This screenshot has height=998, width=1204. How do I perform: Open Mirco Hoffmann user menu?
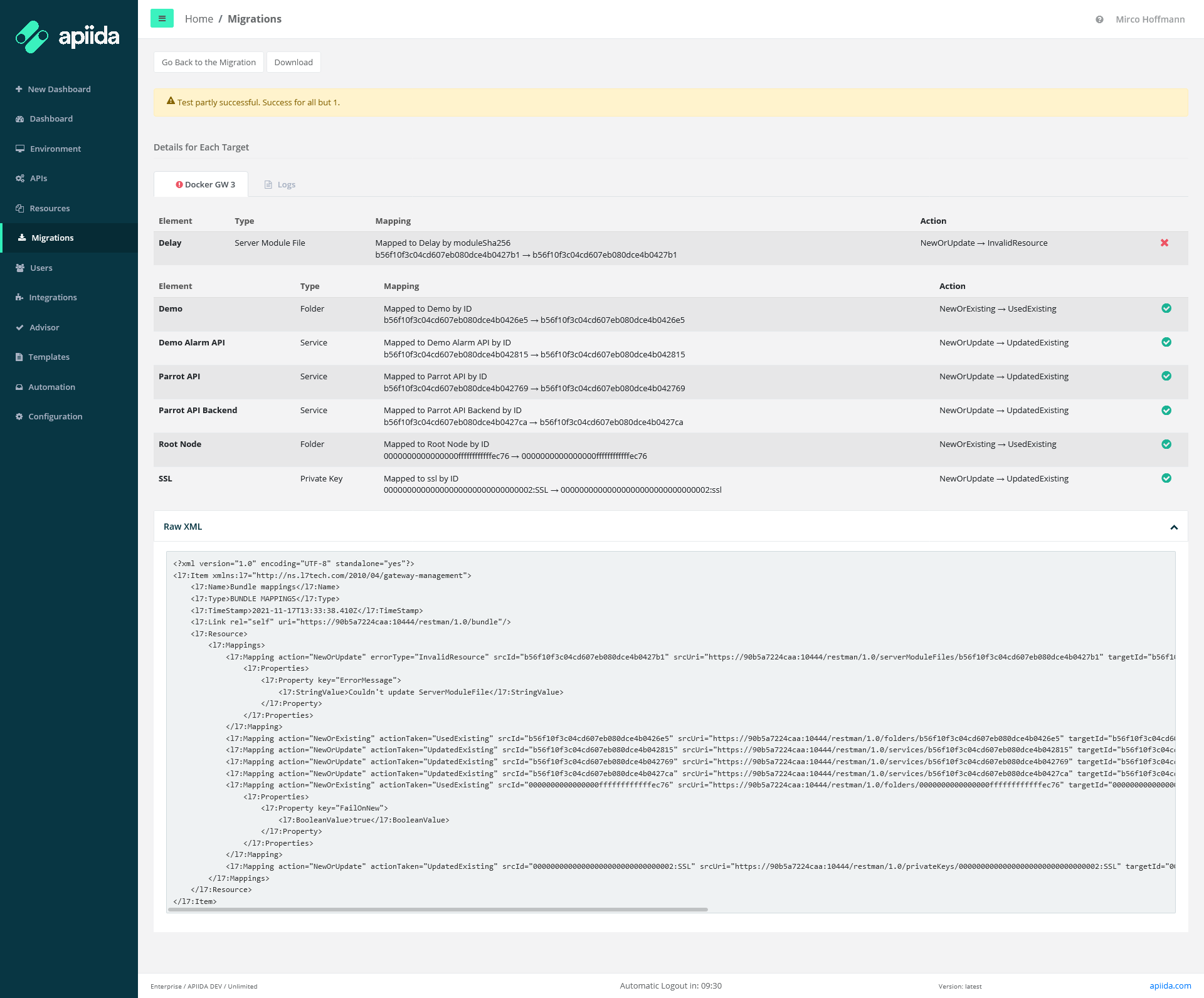pos(1149,19)
